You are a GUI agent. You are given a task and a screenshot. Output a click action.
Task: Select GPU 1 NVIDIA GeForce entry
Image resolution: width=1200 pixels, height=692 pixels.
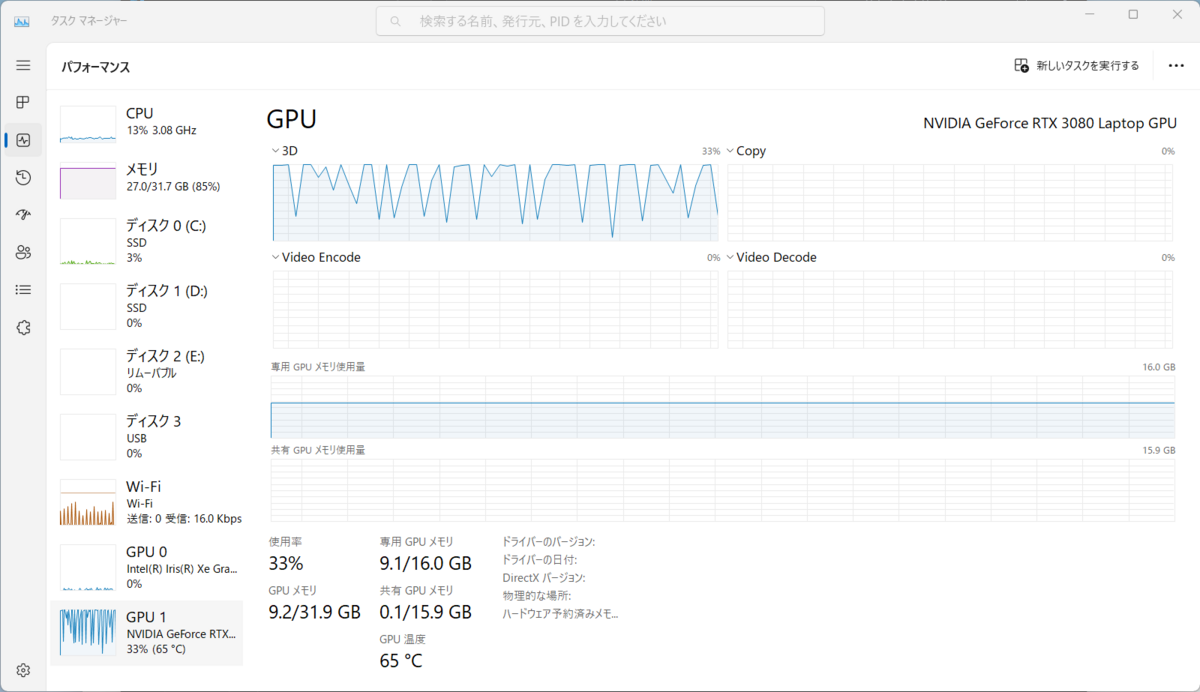[x=147, y=633]
